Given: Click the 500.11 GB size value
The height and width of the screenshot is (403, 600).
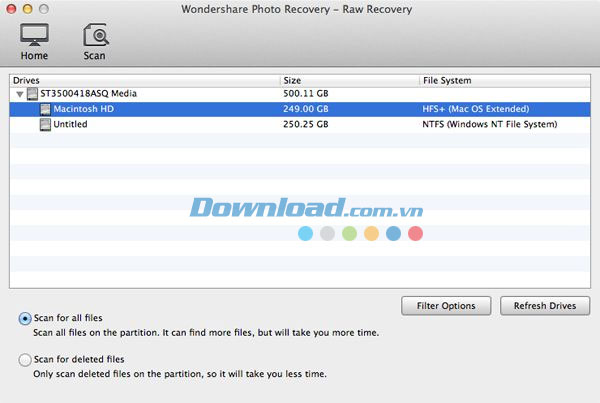Looking at the screenshot, I should (x=306, y=94).
